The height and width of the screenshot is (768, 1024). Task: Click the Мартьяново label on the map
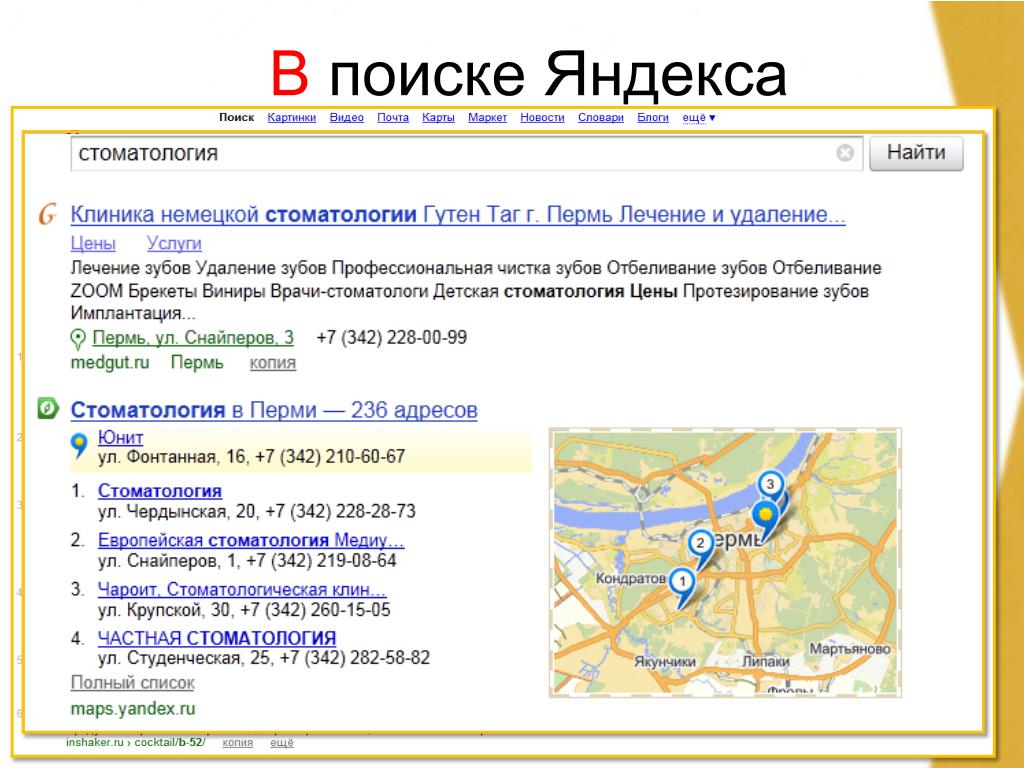[850, 649]
